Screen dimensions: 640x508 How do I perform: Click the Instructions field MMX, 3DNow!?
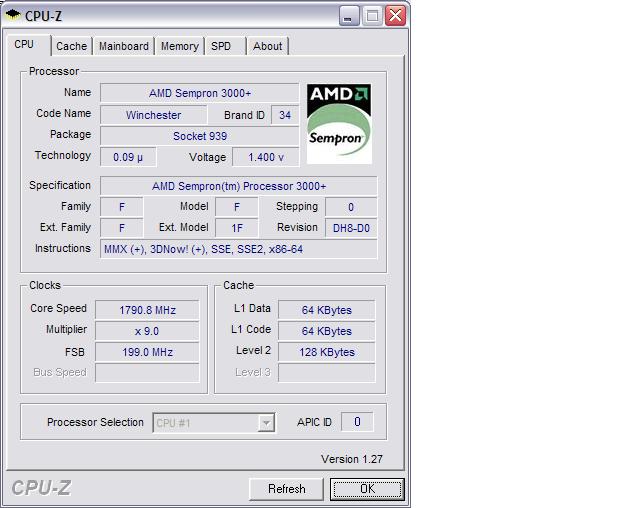239,249
